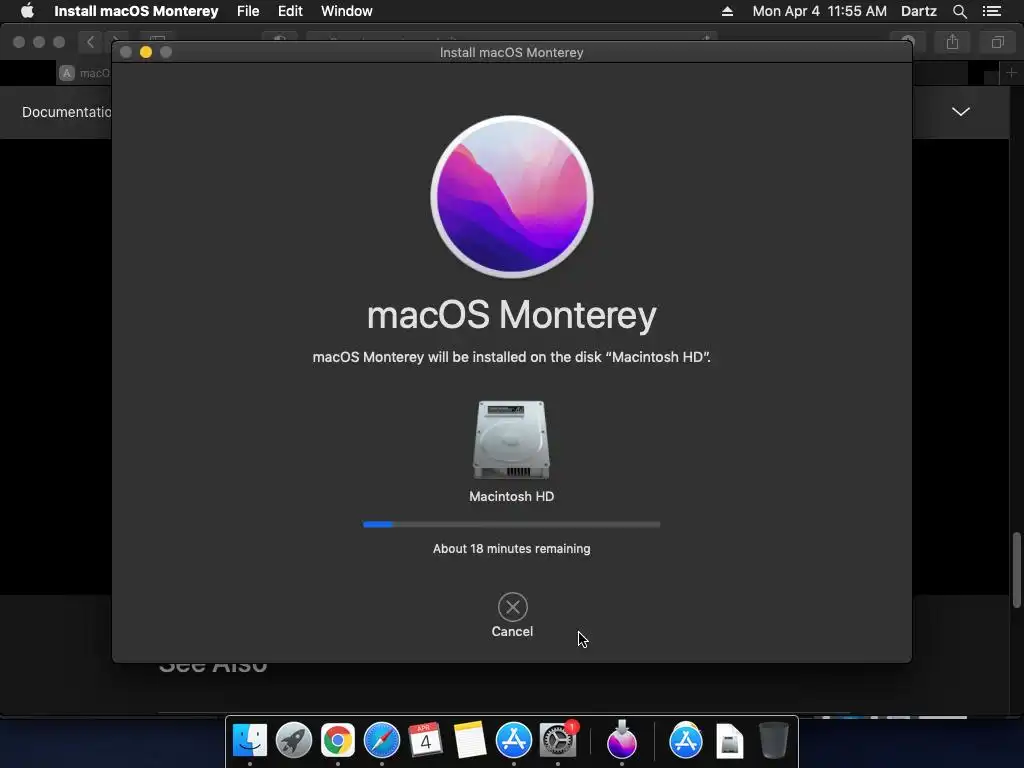The image size is (1024, 768).
Task: Open the Apple menu
Action: coord(27,11)
